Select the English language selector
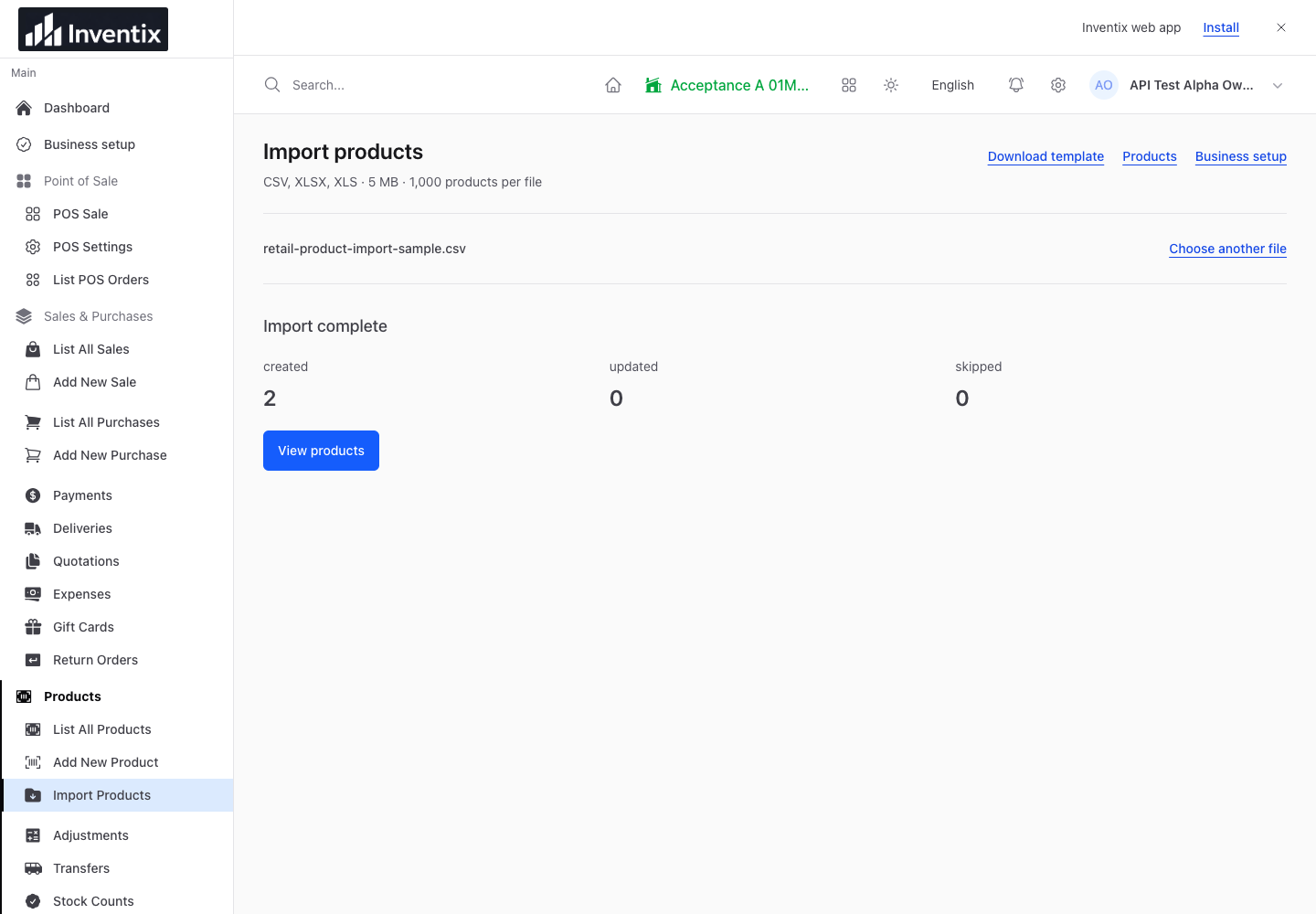Viewport: 1316px width, 914px height. (x=952, y=85)
